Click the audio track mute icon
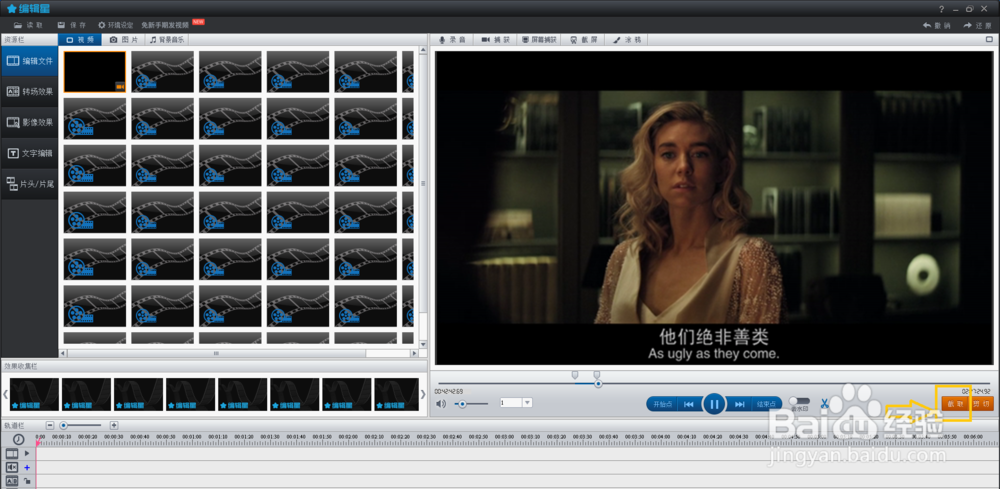1000x489 pixels. click(12, 467)
